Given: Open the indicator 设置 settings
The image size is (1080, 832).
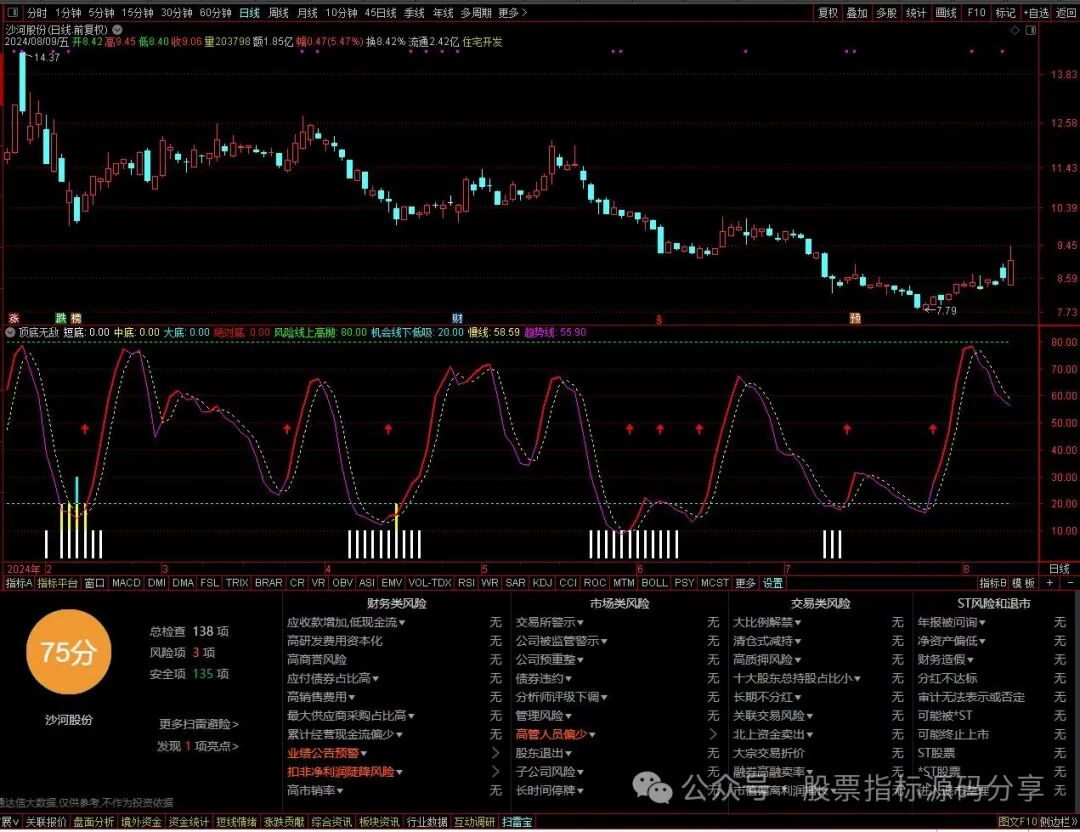Looking at the screenshot, I should click(x=773, y=583).
